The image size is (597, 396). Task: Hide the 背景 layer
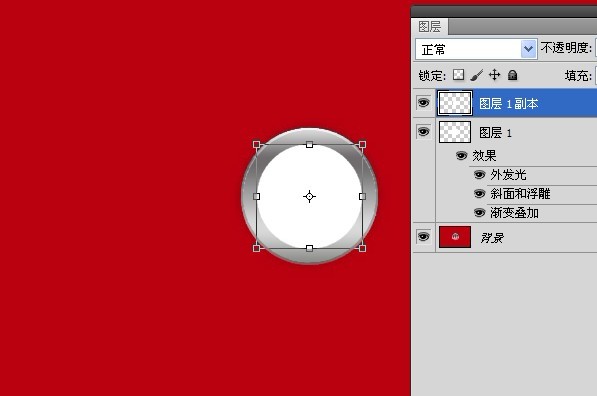[x=423, y=237]
